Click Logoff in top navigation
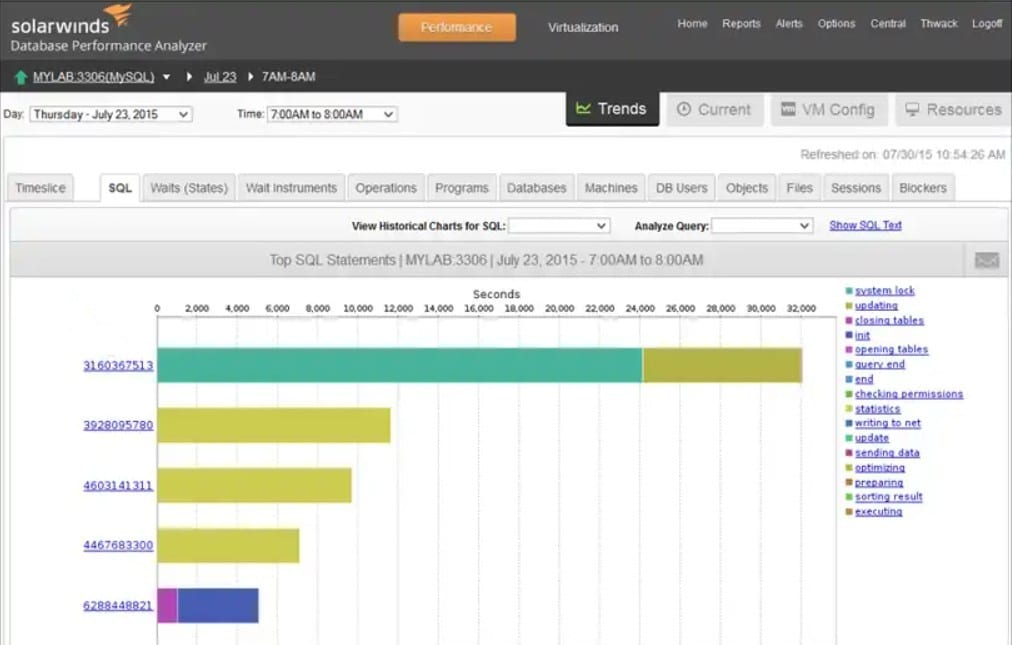Screen dimensions: 1012x645 [x=987, y=23]
